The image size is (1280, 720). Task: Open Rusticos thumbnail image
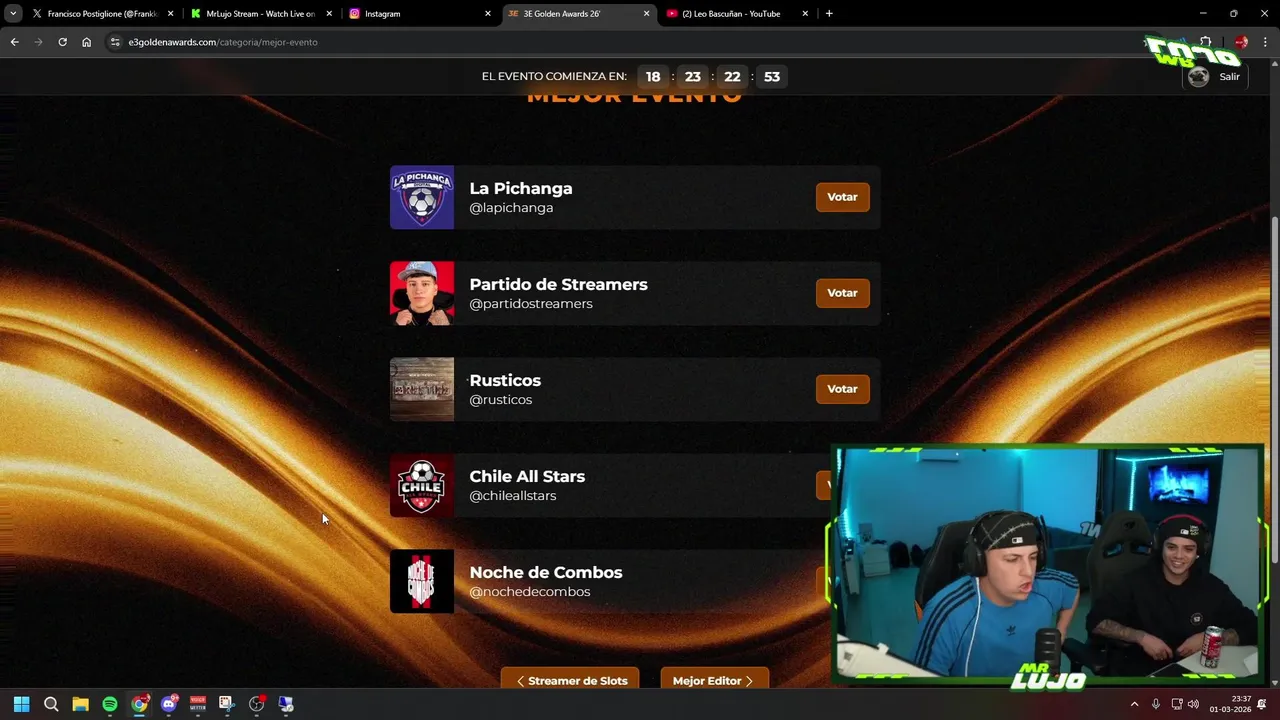[422, 389]
